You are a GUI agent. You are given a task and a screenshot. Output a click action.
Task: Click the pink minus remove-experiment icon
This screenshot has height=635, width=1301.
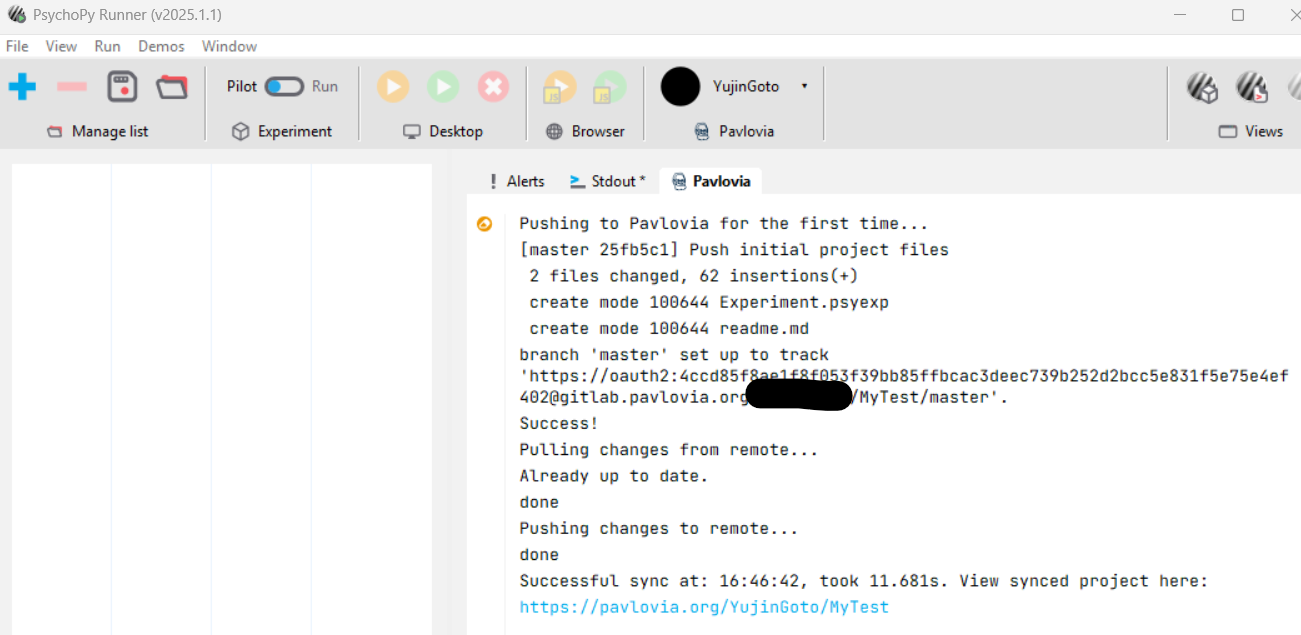click(x=72, y=87)
